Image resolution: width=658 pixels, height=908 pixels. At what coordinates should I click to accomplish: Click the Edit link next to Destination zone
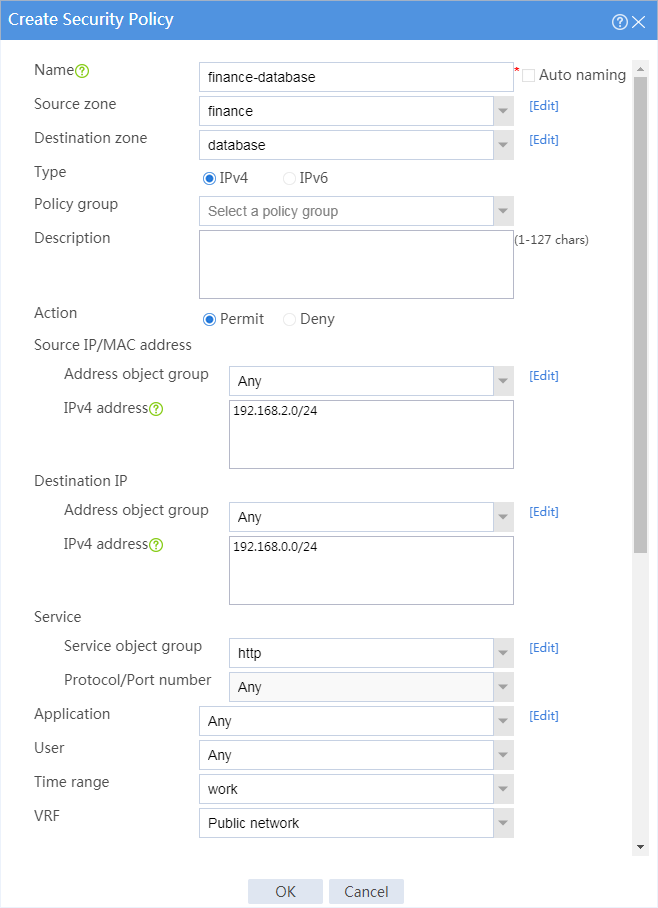coord(544,140)
